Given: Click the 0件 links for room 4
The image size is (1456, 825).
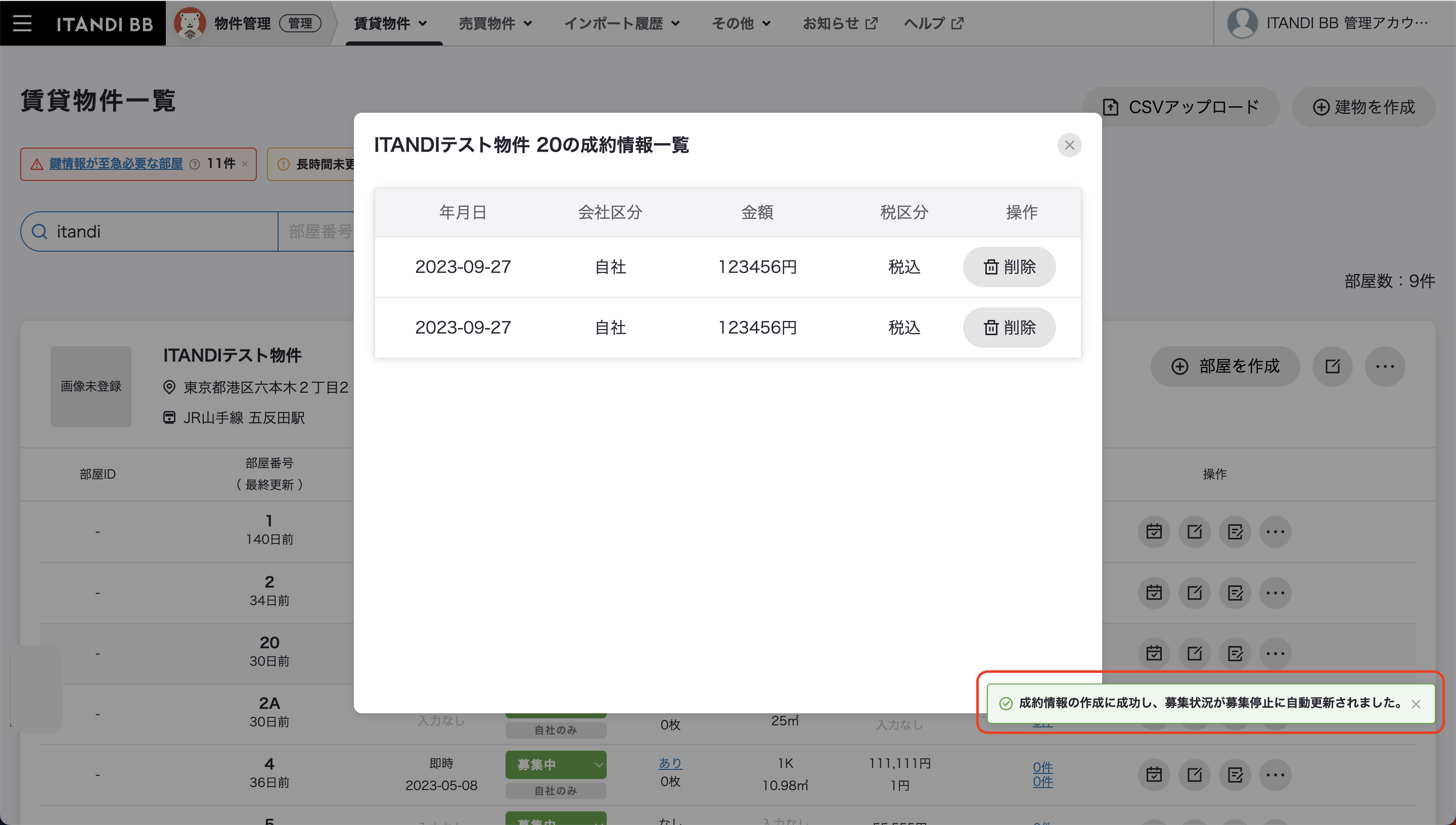Looking at the screenshot, I should (1042, 774).
